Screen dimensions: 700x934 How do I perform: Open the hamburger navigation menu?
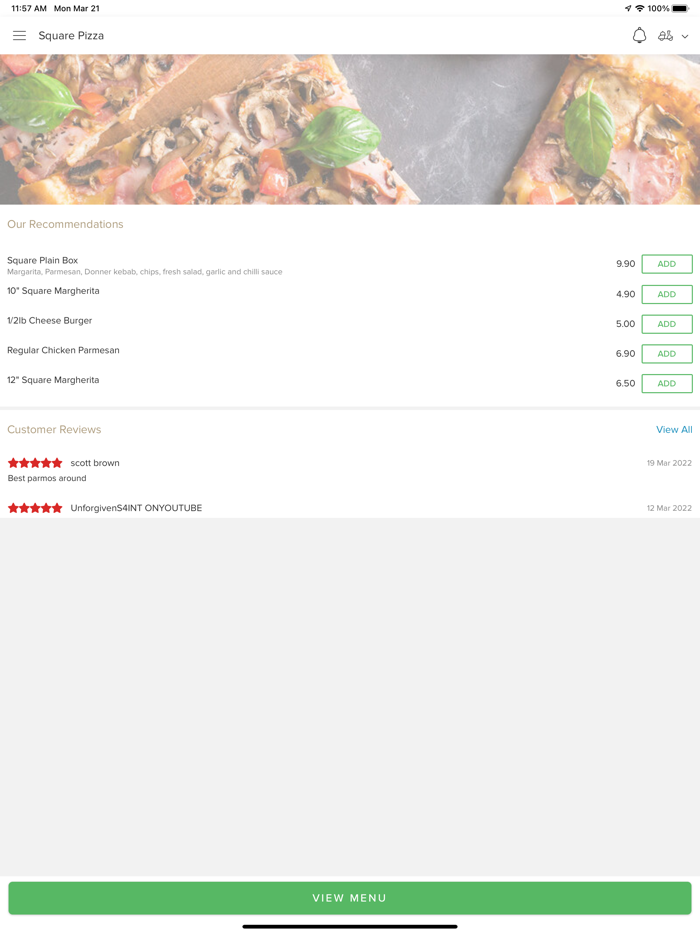coord(19,36)
